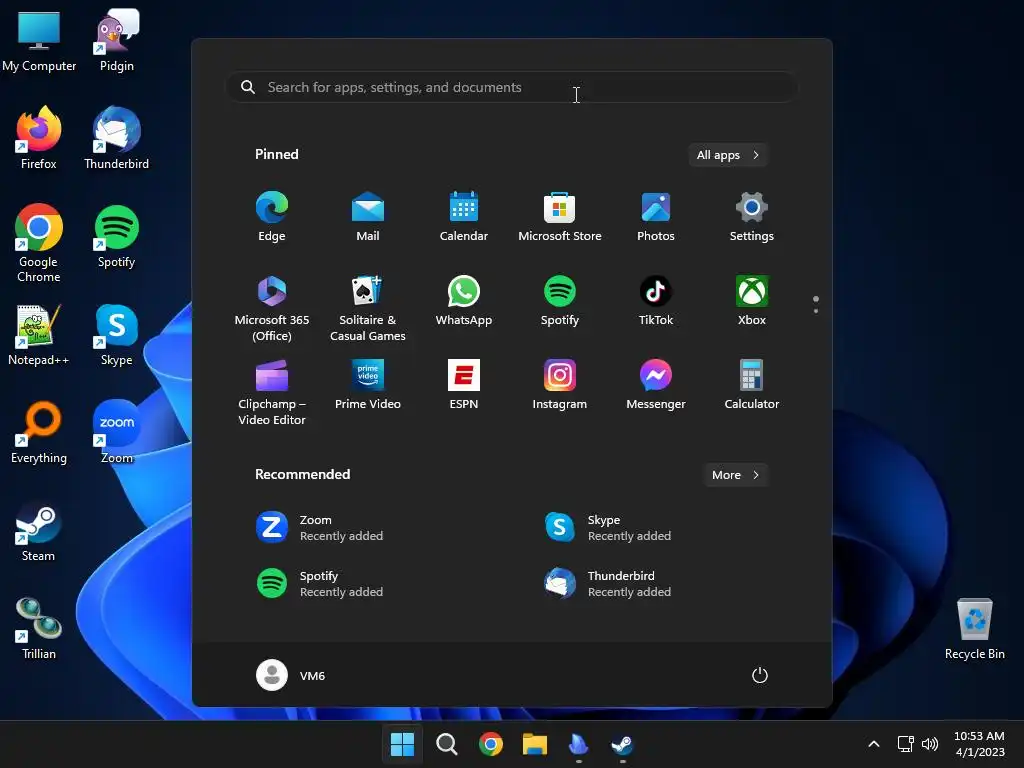
Task: Open the network tray icon
Action: pos(905,744)
